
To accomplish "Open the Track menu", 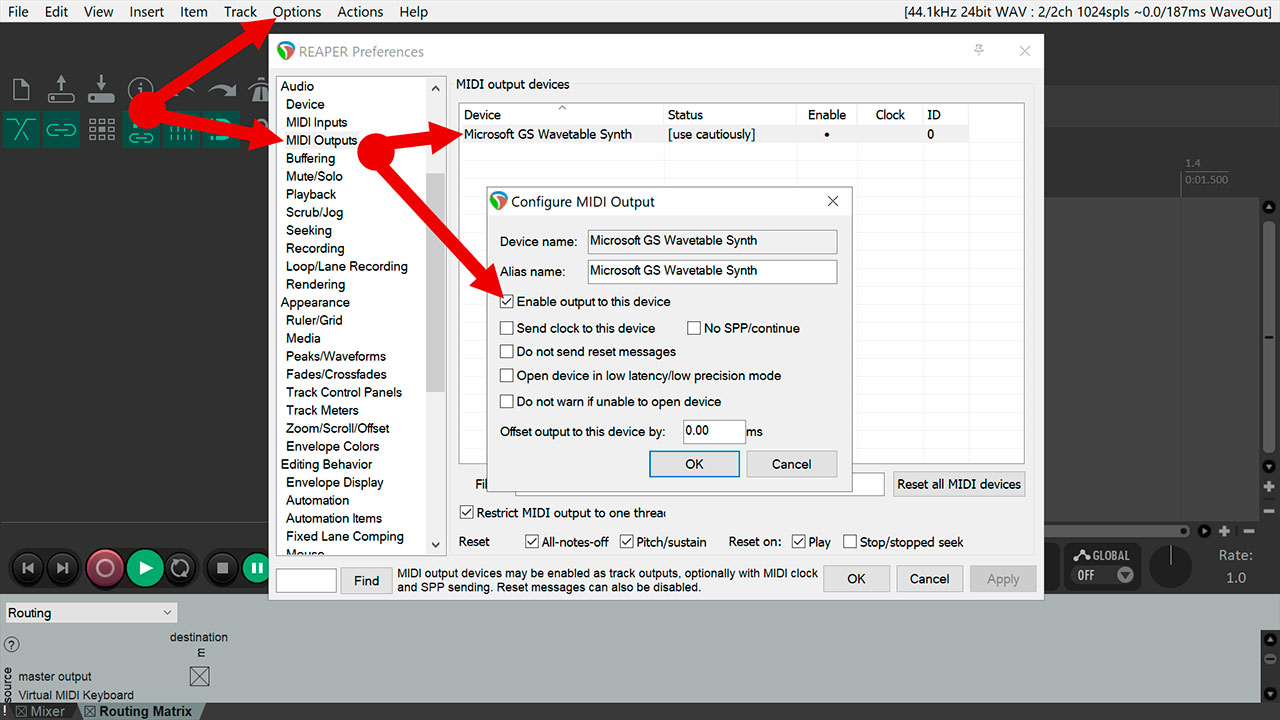I will click(240, 12).
